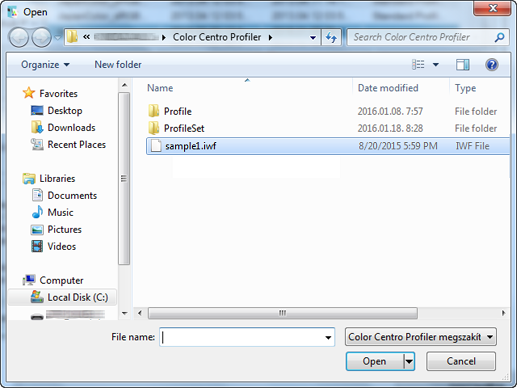Click the folder icon in the address bar
Screen dimensions: 517x388
click(72, 37)
